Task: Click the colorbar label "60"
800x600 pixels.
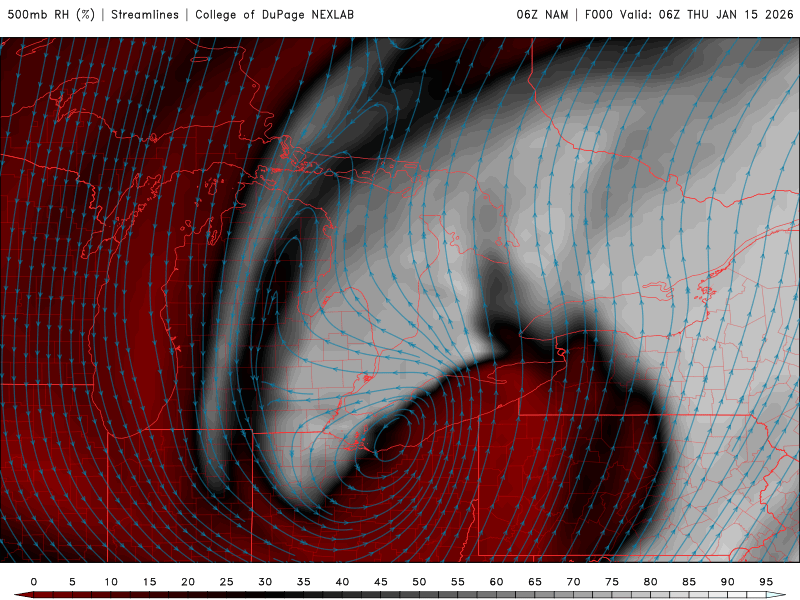Action: point(496,582)
